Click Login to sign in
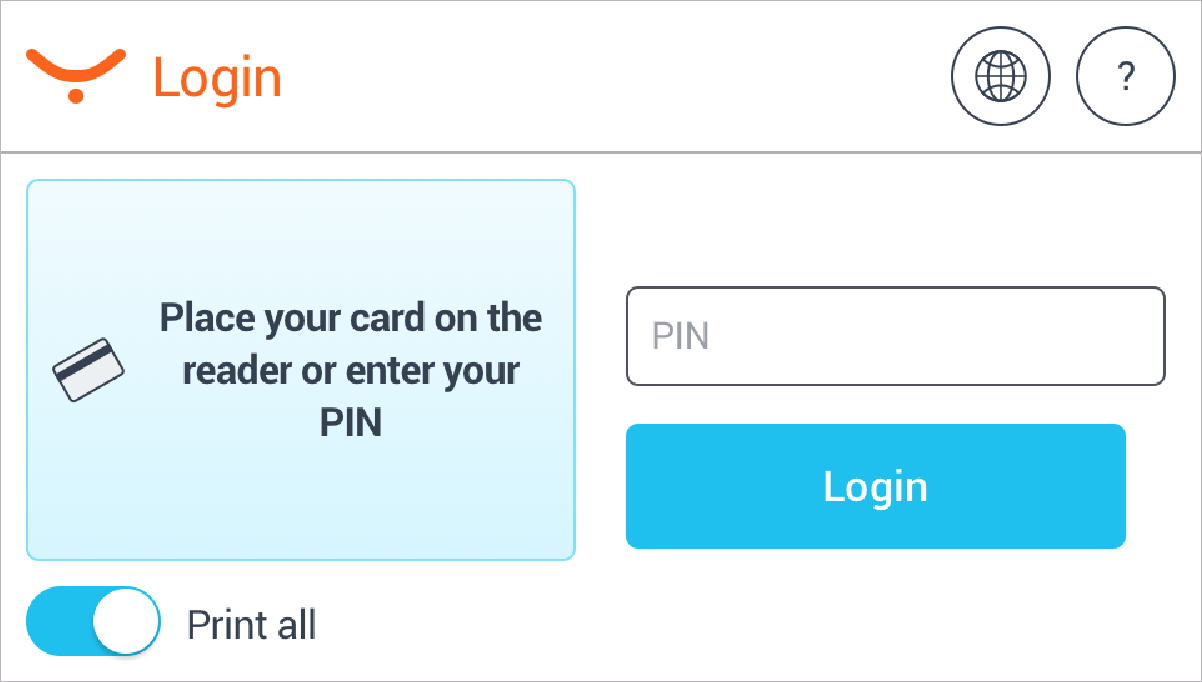The width and height of the screenshot is (1202, 682). (875, 487)
